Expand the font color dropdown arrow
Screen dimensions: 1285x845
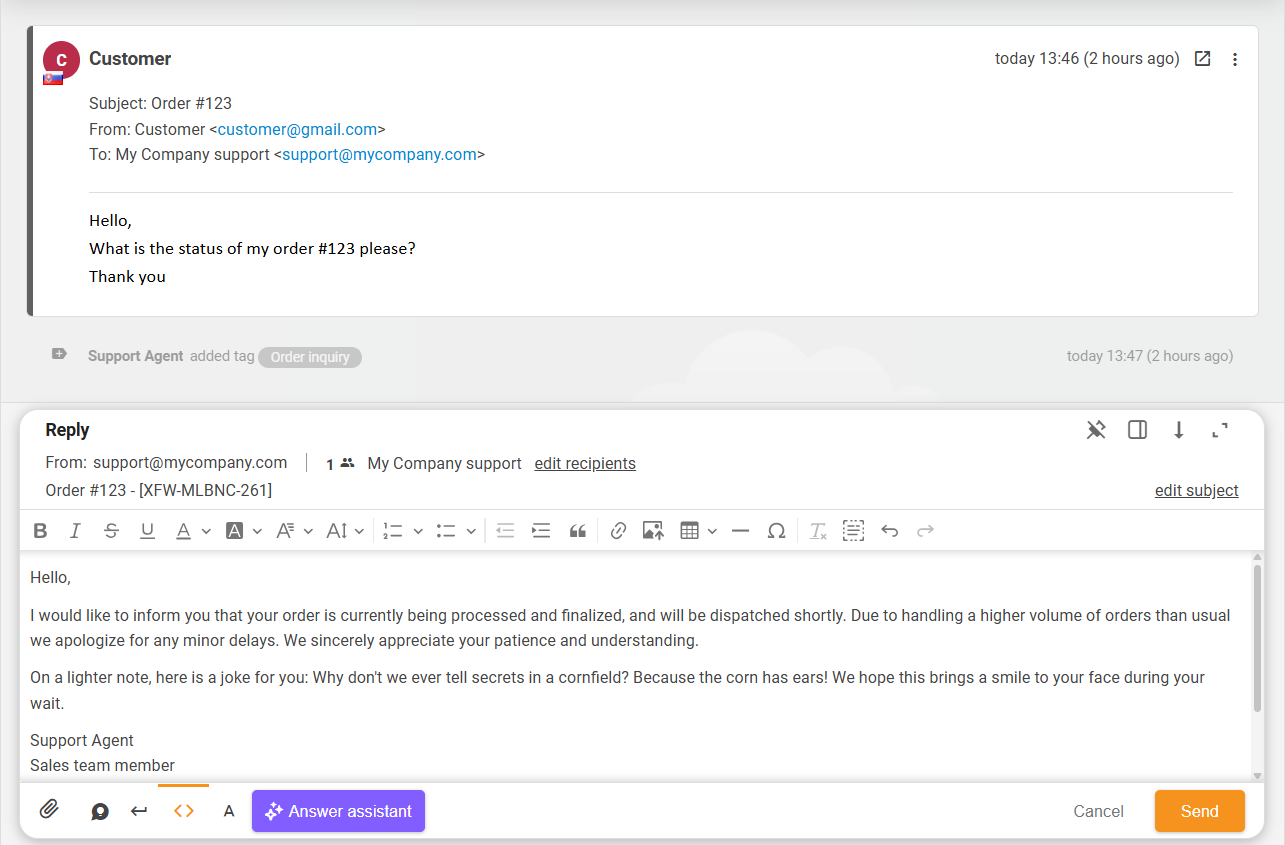coord(206,531)
